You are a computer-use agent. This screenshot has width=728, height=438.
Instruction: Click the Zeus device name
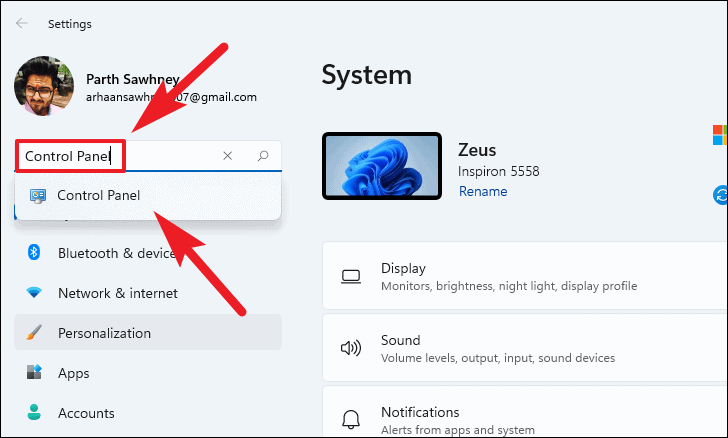coord(477,150)
